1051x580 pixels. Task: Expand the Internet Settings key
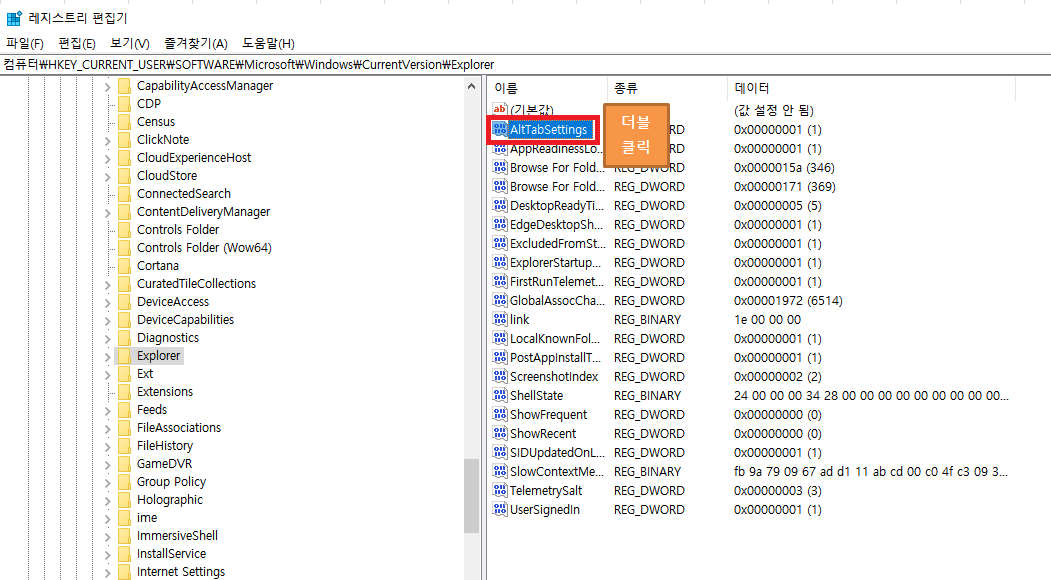[108, 573]
